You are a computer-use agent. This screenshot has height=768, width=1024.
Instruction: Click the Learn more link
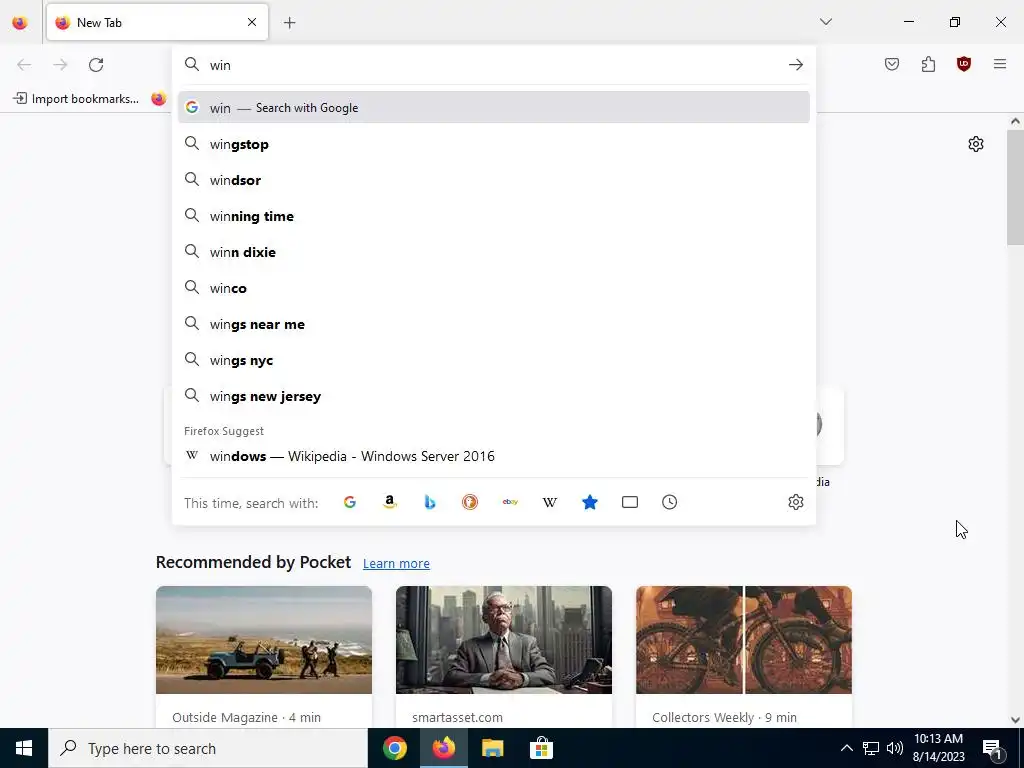click(396, 564)
